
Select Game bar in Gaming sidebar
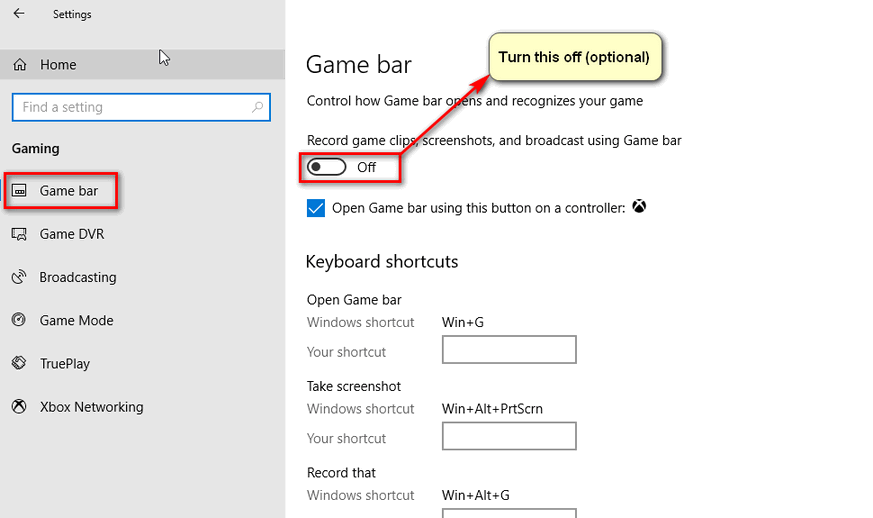(x=143, y=190)
